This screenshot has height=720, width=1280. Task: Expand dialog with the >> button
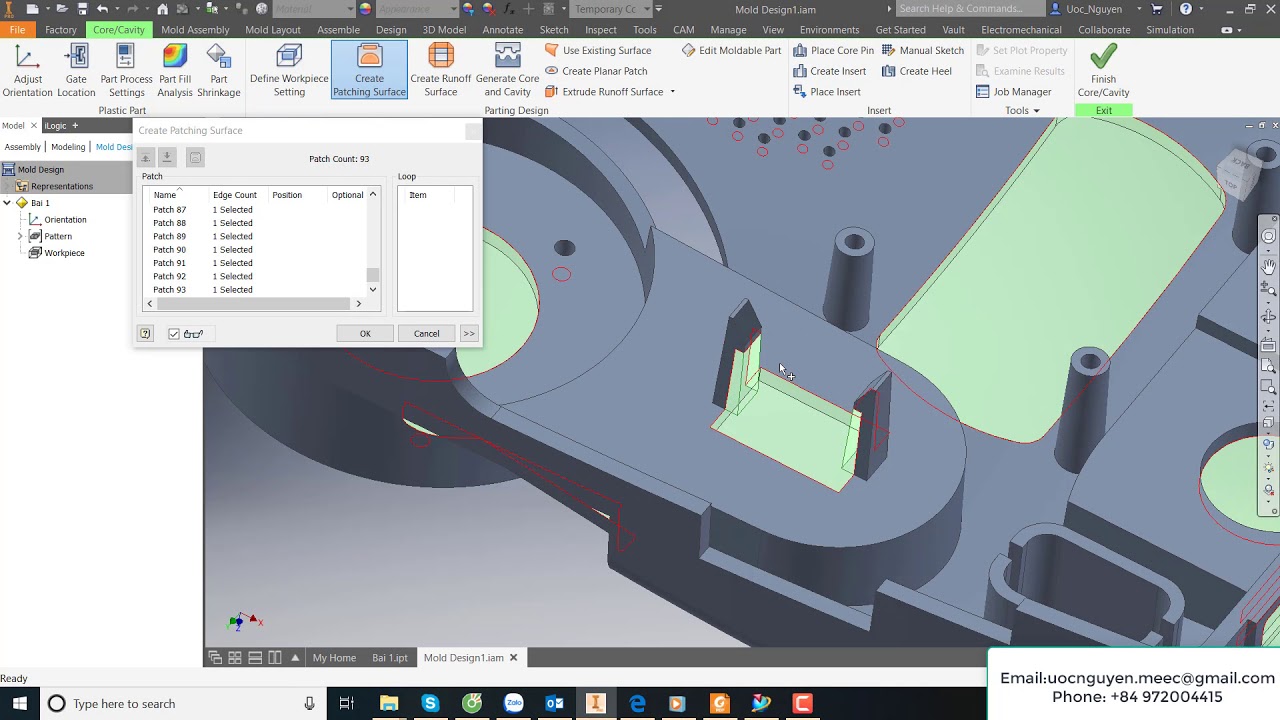pos(469,334)
